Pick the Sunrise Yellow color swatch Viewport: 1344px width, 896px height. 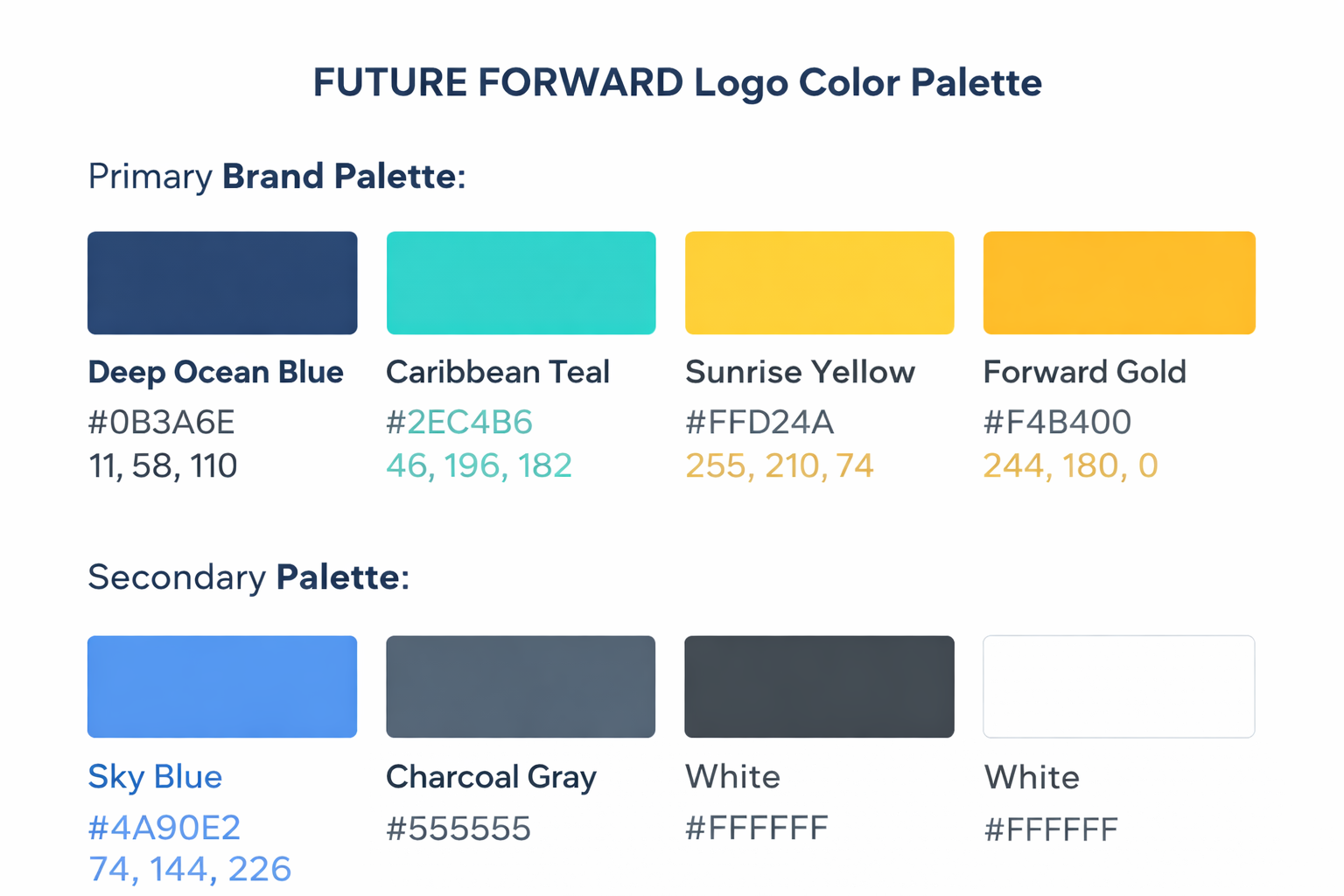coord(819,283)
